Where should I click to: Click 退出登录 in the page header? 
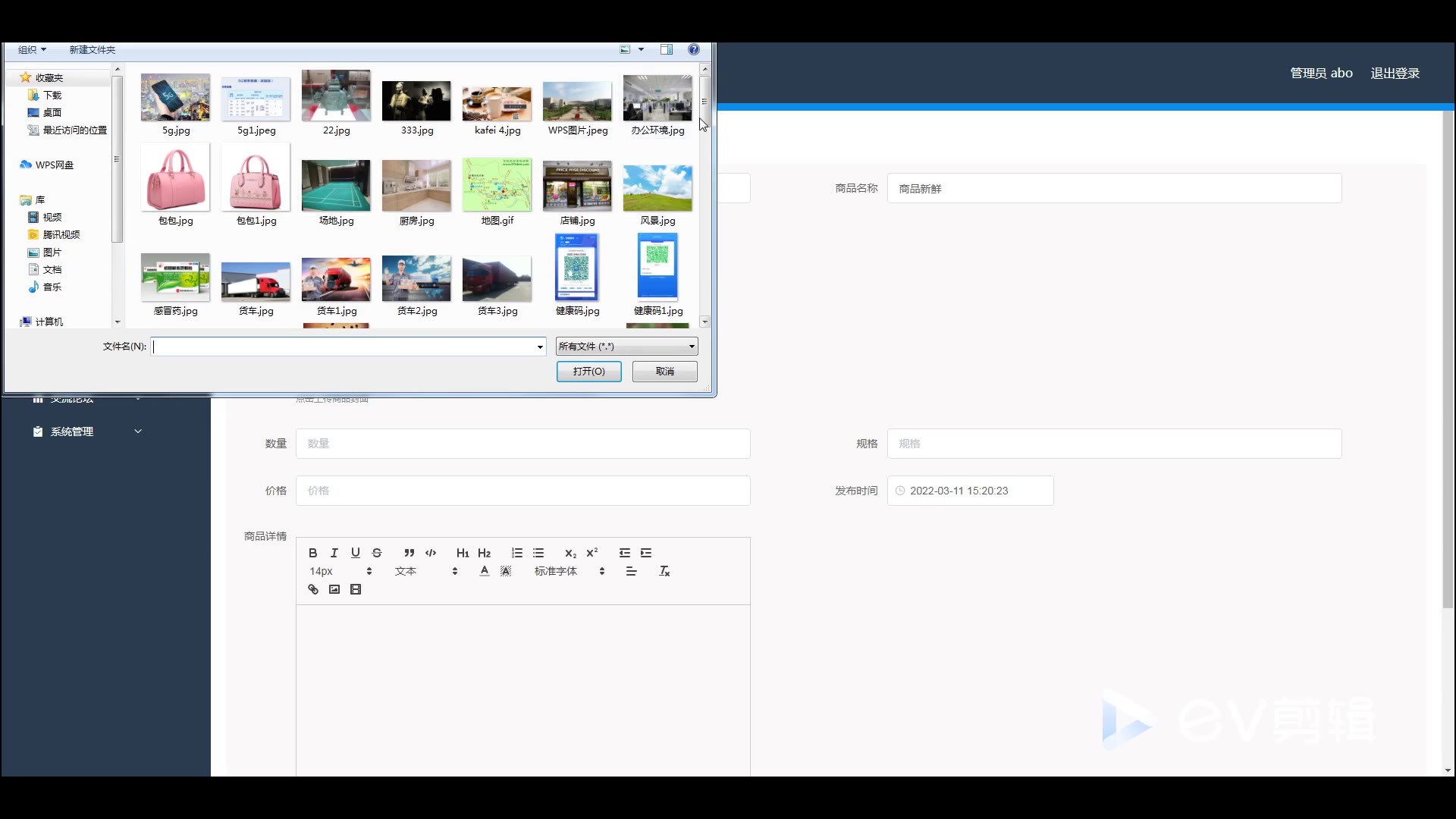1395,73
